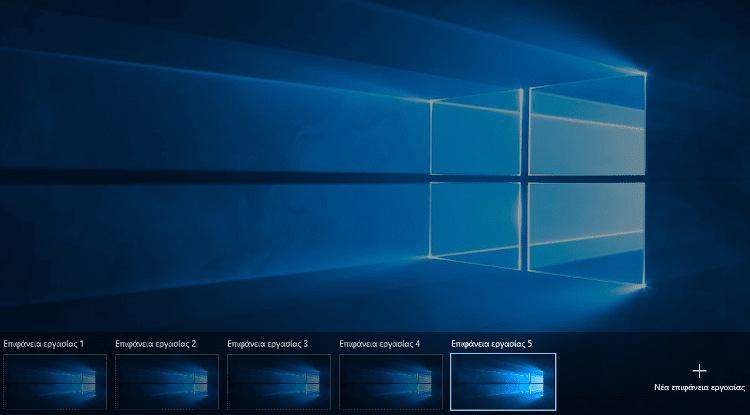Select the highlighted Επιφάνεια εργασίας 5 thumbnail
Screen dimensions: 750x415
tap(502, 381)
